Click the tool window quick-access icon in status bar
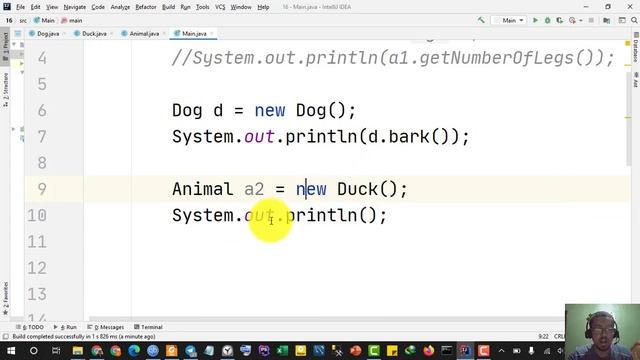Image resolution: width=640 pixels, height=360 pixels. tap(5, 337)
